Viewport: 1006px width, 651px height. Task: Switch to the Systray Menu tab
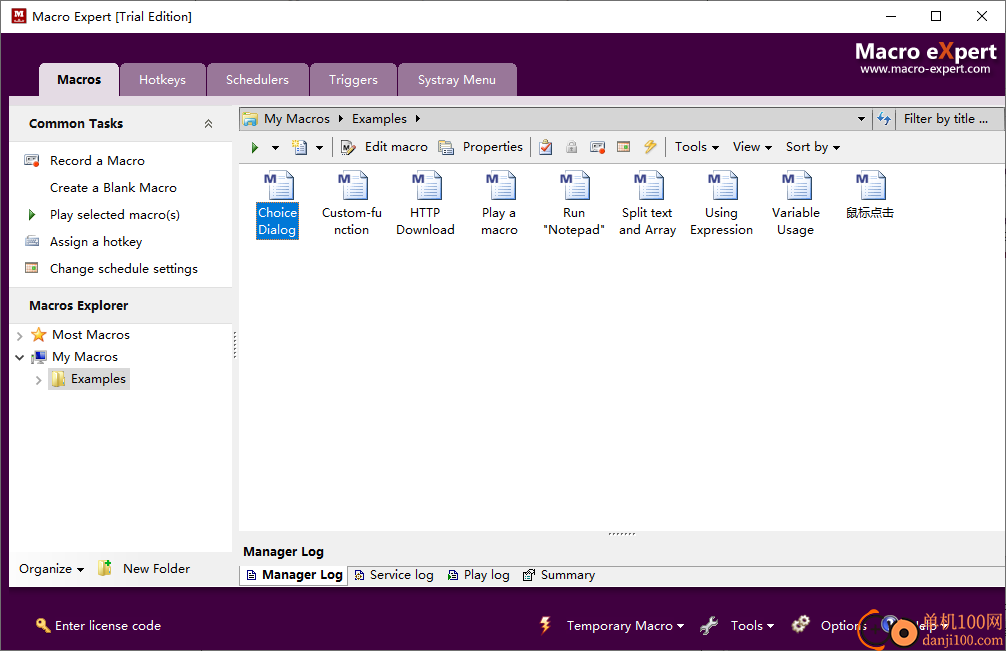click(457, 80)
